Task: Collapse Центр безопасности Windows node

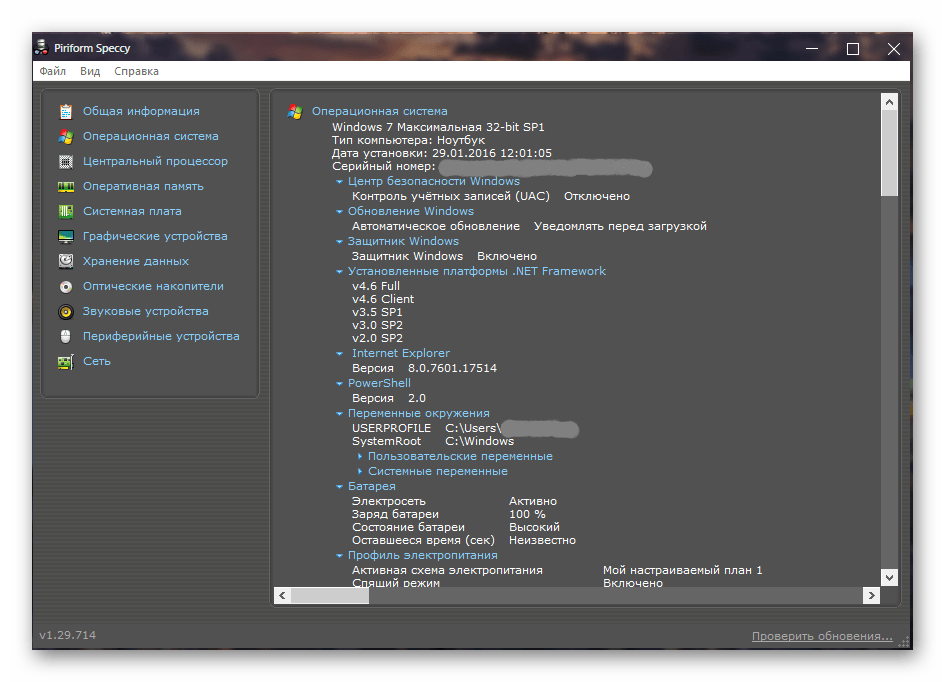Action: [339, 181]
